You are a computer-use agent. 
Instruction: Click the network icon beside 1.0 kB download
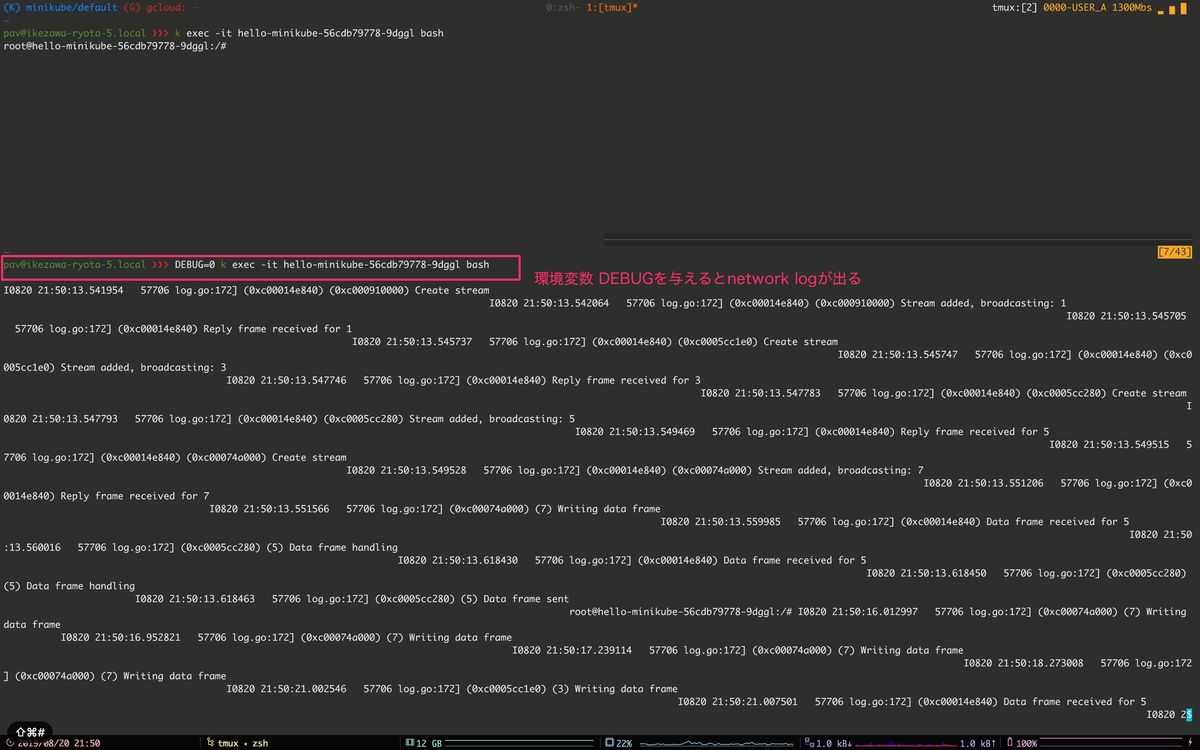pos(809,743)
